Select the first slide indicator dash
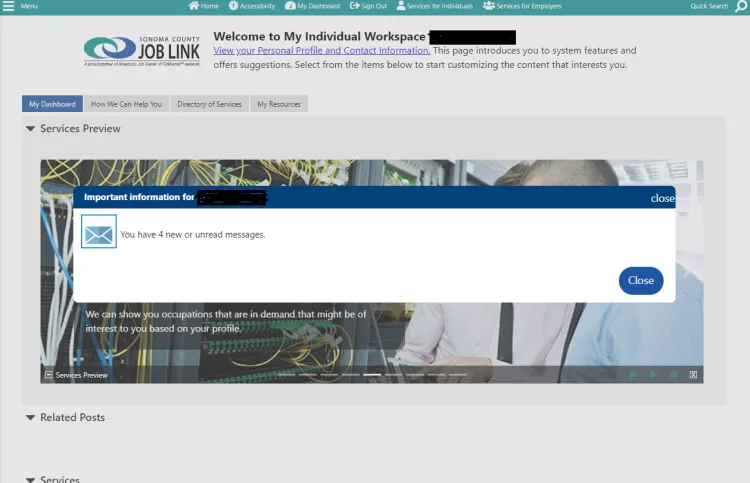 (x=287, y=374)
